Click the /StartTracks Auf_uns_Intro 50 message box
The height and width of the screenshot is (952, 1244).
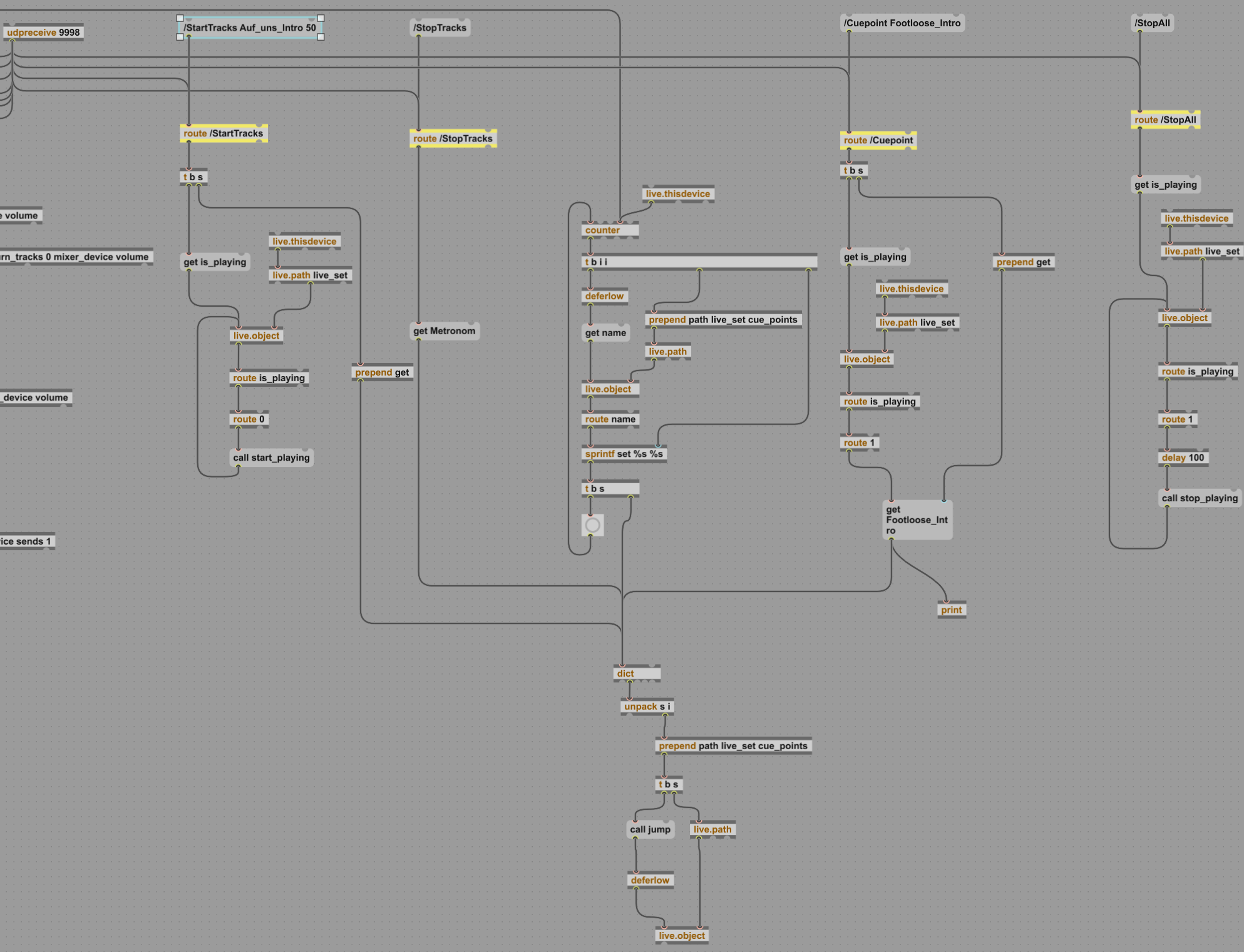point(250,28)
